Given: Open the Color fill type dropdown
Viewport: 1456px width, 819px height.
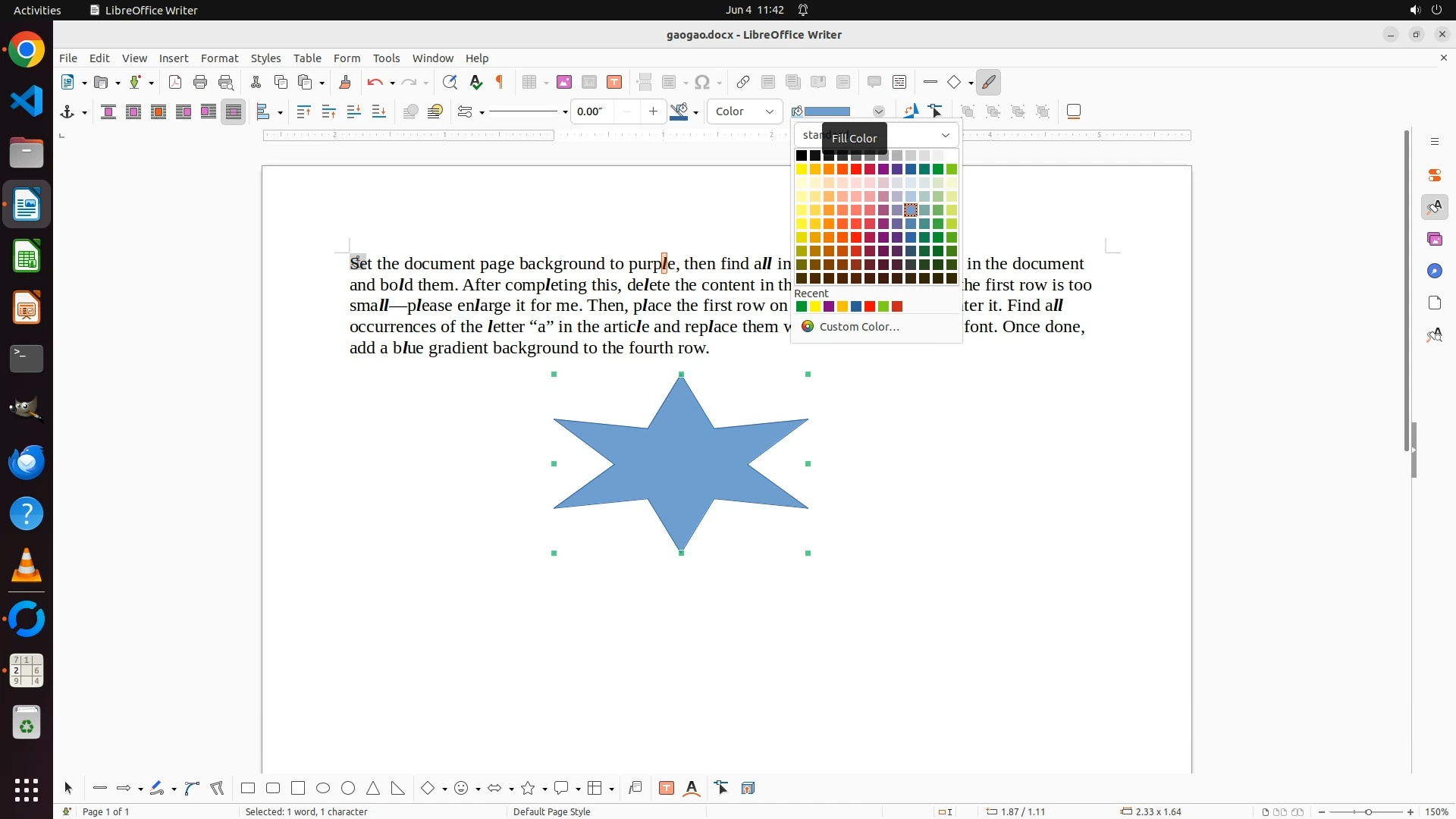Looking at the screenshot, I should [745, 112].
